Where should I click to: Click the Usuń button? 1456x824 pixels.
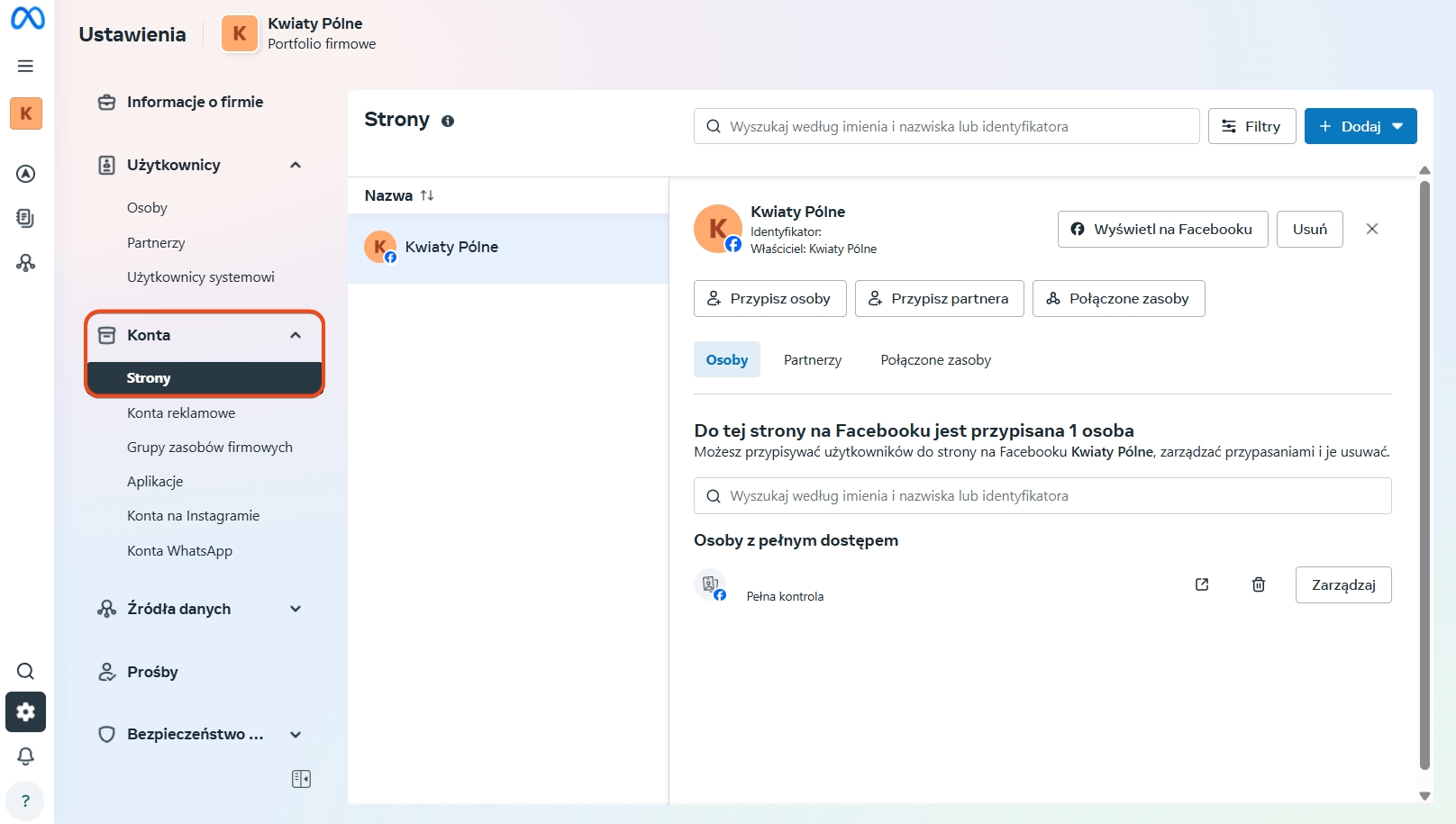click(1310, 229)
